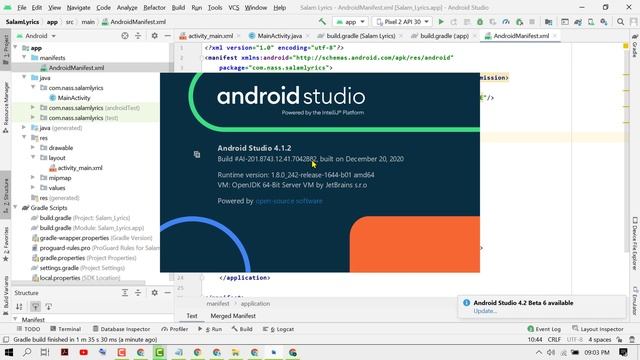Open the Refactor menu
Image resolution: width=640 pixels, height=360 pixels.
[154, 7]
